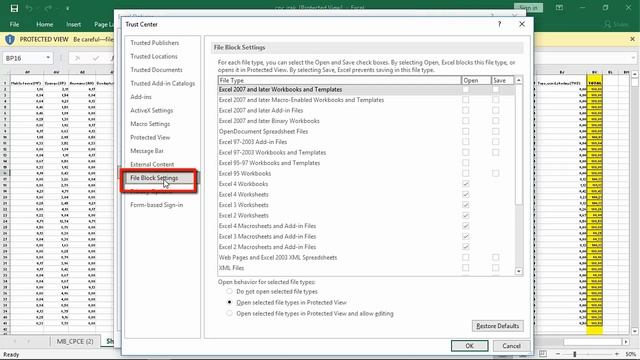Open the File tab in Excel
The image size is (640, 360).
point(14,24)
